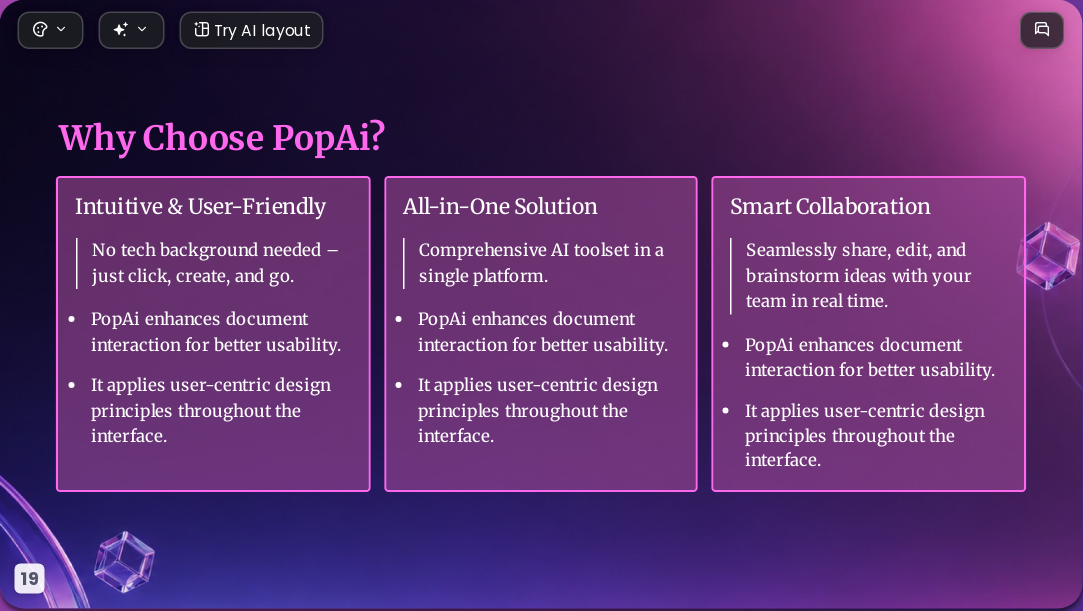Click first bullet in All-in-One Solution card
This screenshot has width=1083, height=611.
543,331
